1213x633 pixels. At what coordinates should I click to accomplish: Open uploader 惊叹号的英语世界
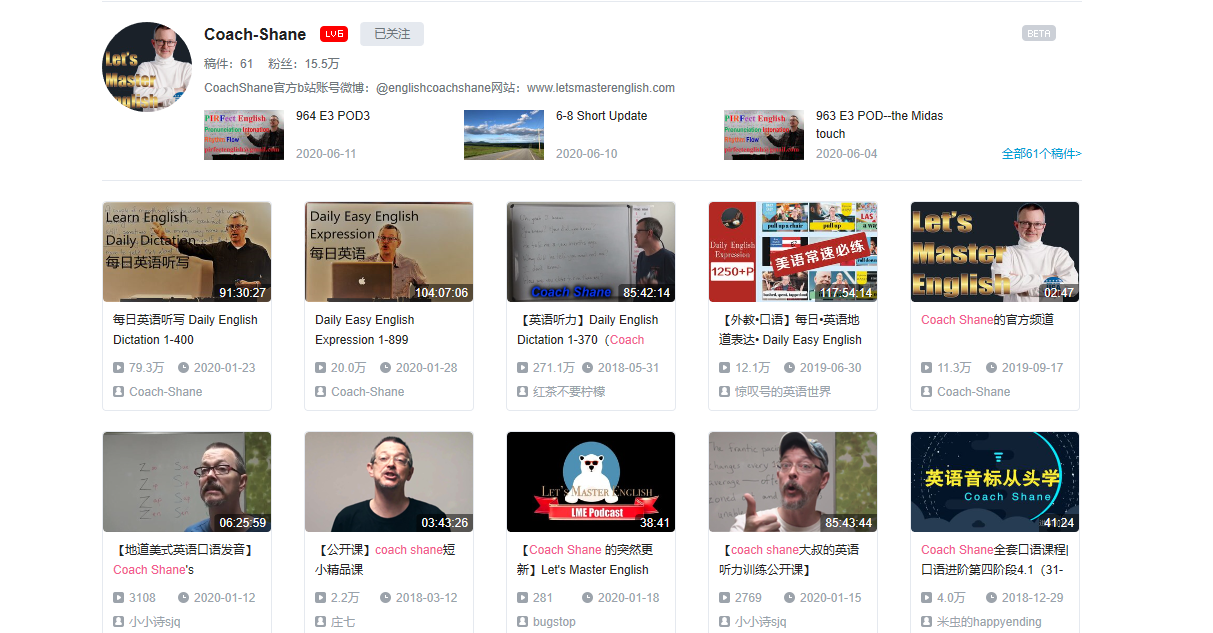783,392
